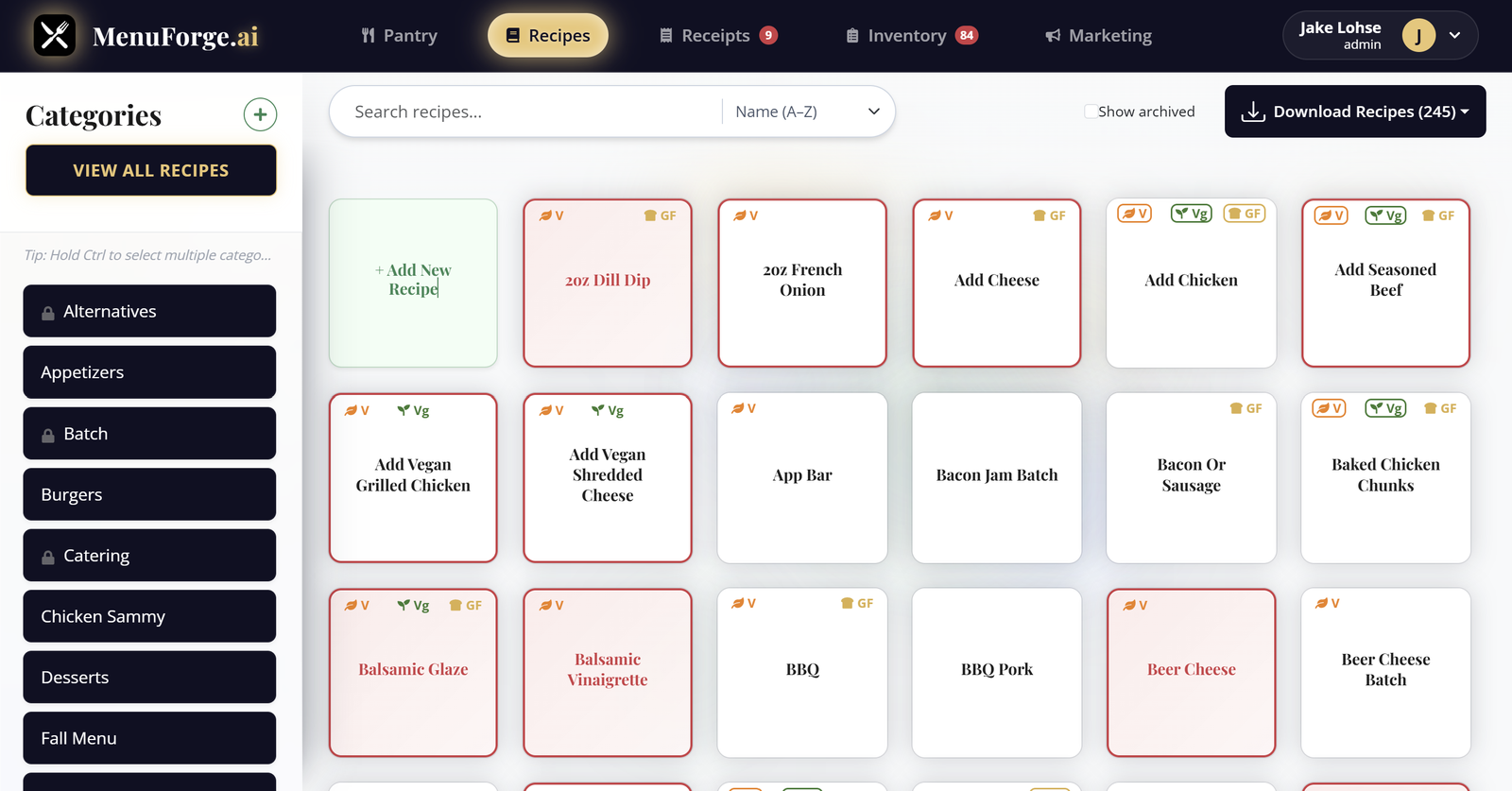Screen dimensions: 1512x791
Task: Click the lock icon on Batch category
Action: tap(47, 435)
